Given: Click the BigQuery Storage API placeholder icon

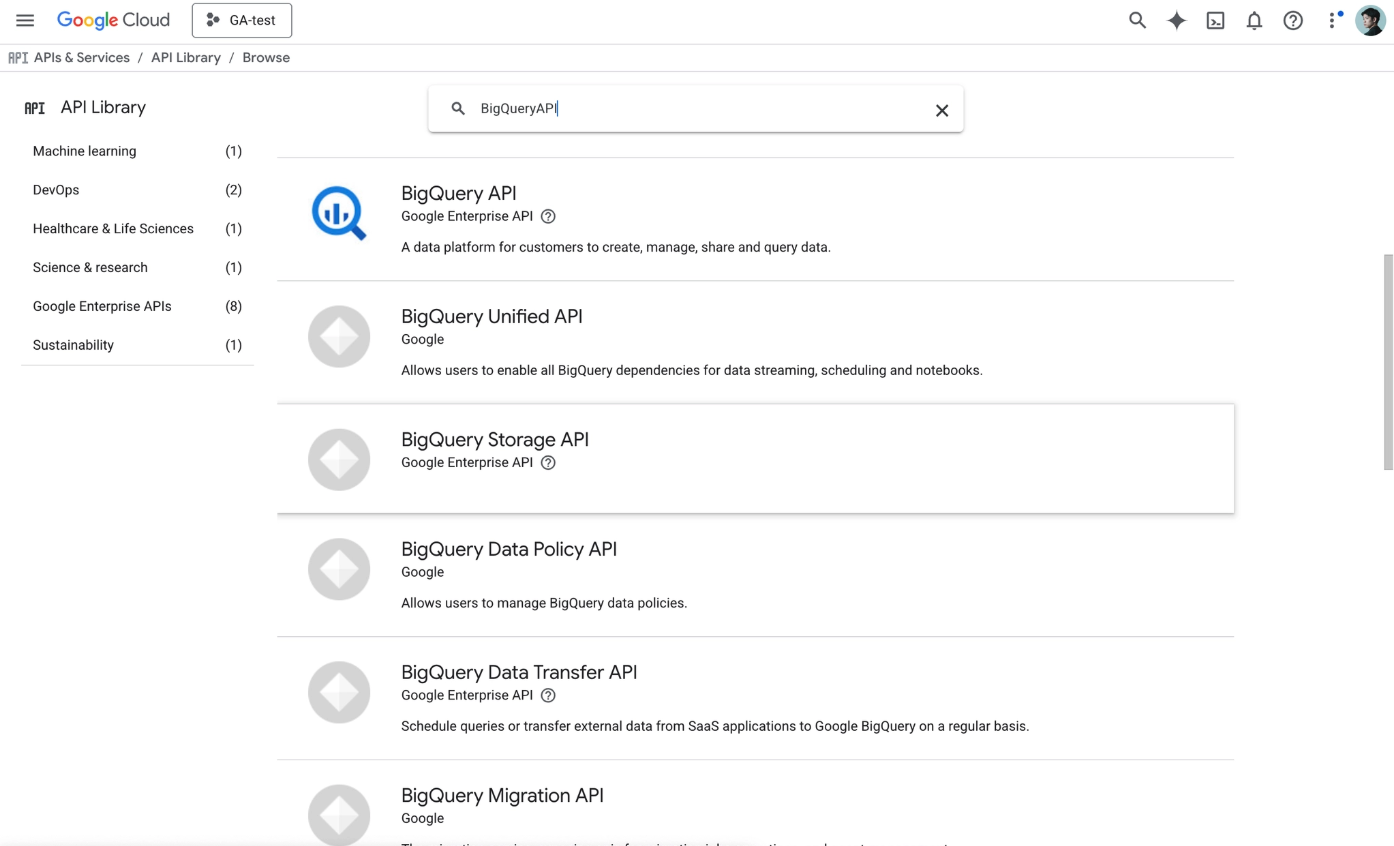Looking at the screenshot, I should coord(339,459).
